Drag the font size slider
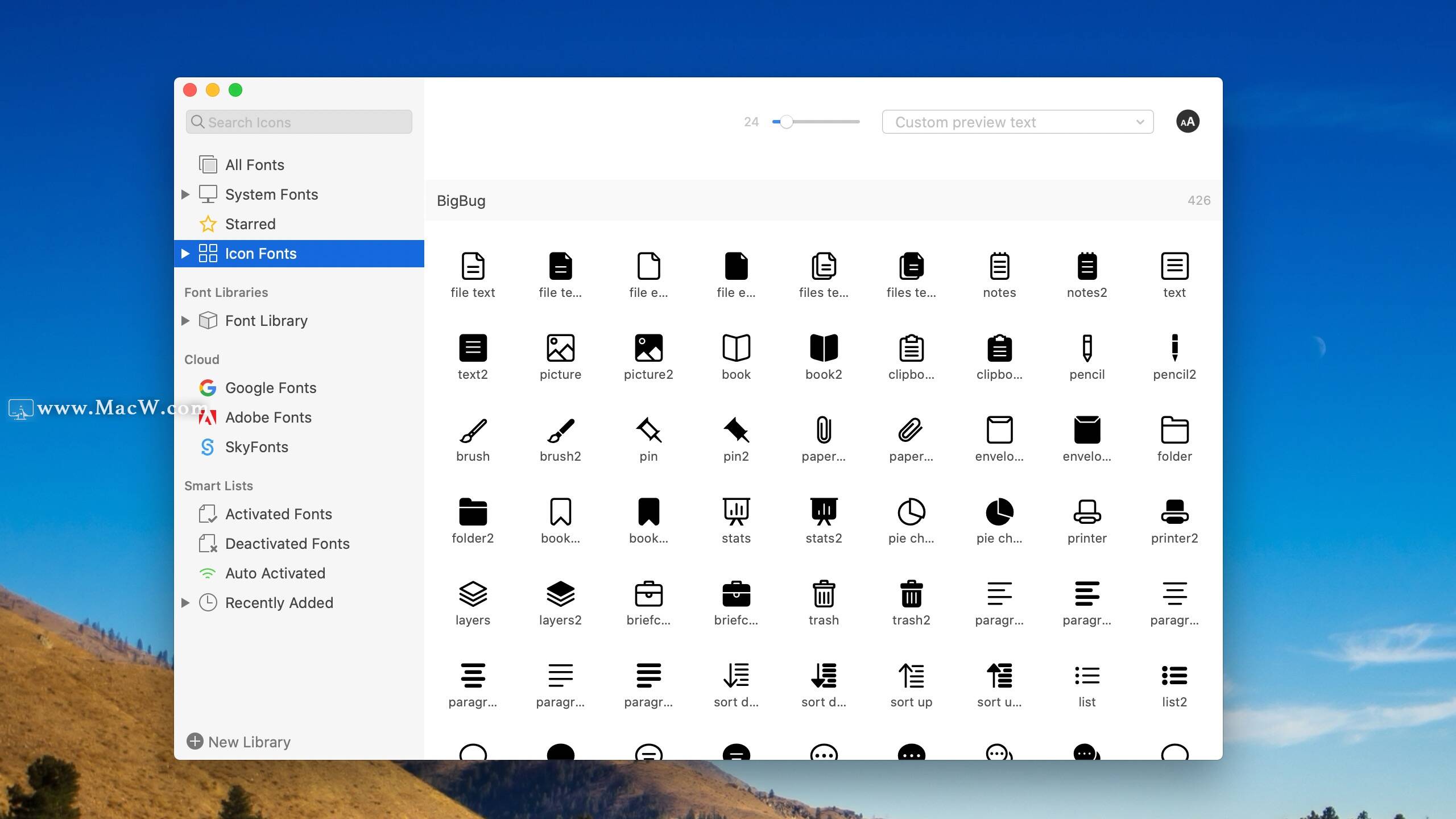This screenshot has height=819, width=1456. [786, 121]
